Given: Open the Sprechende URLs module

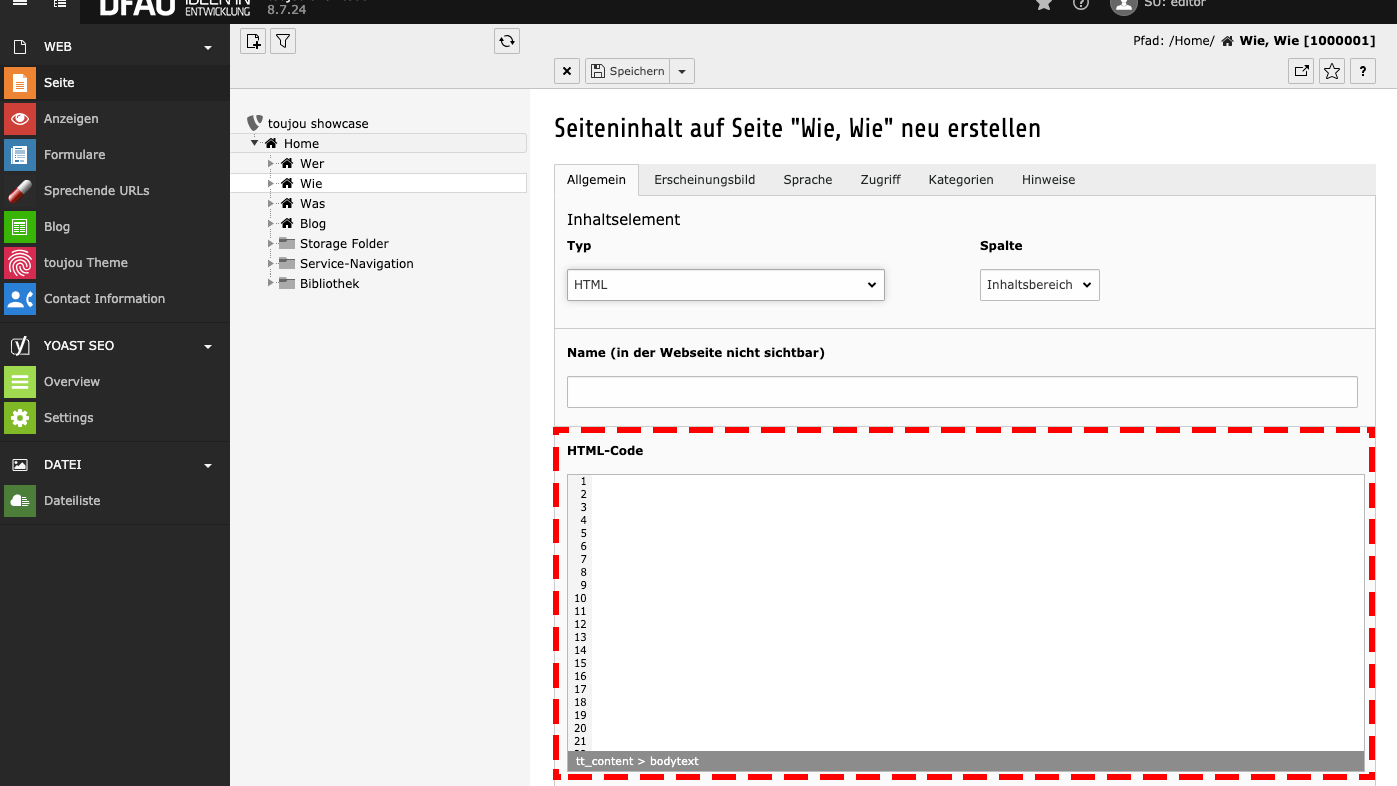Looking at the screenshot, I should point(96,191).
